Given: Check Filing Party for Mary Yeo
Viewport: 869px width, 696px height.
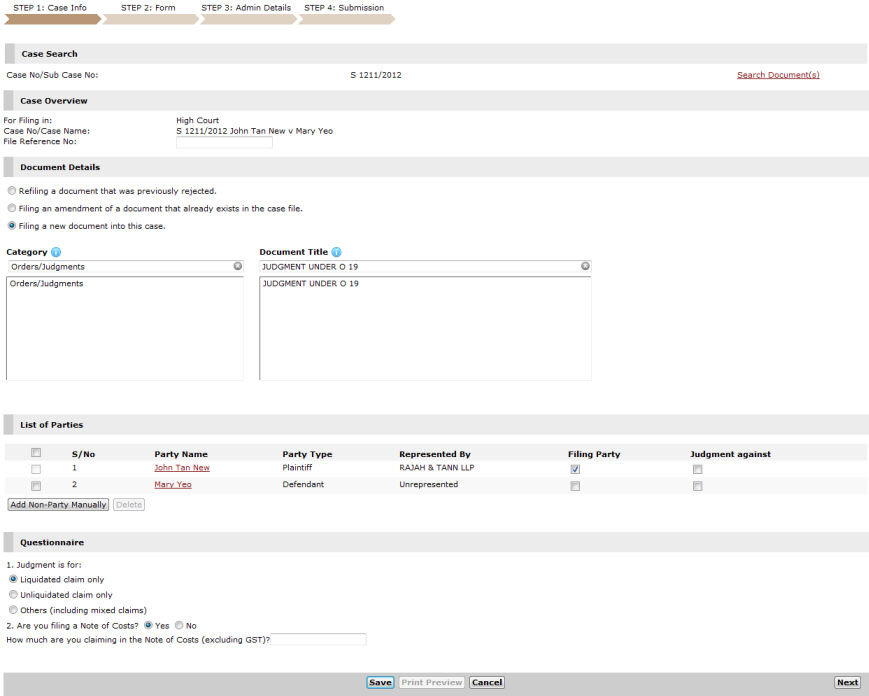Looking at the screenshot, I should 575,486.
